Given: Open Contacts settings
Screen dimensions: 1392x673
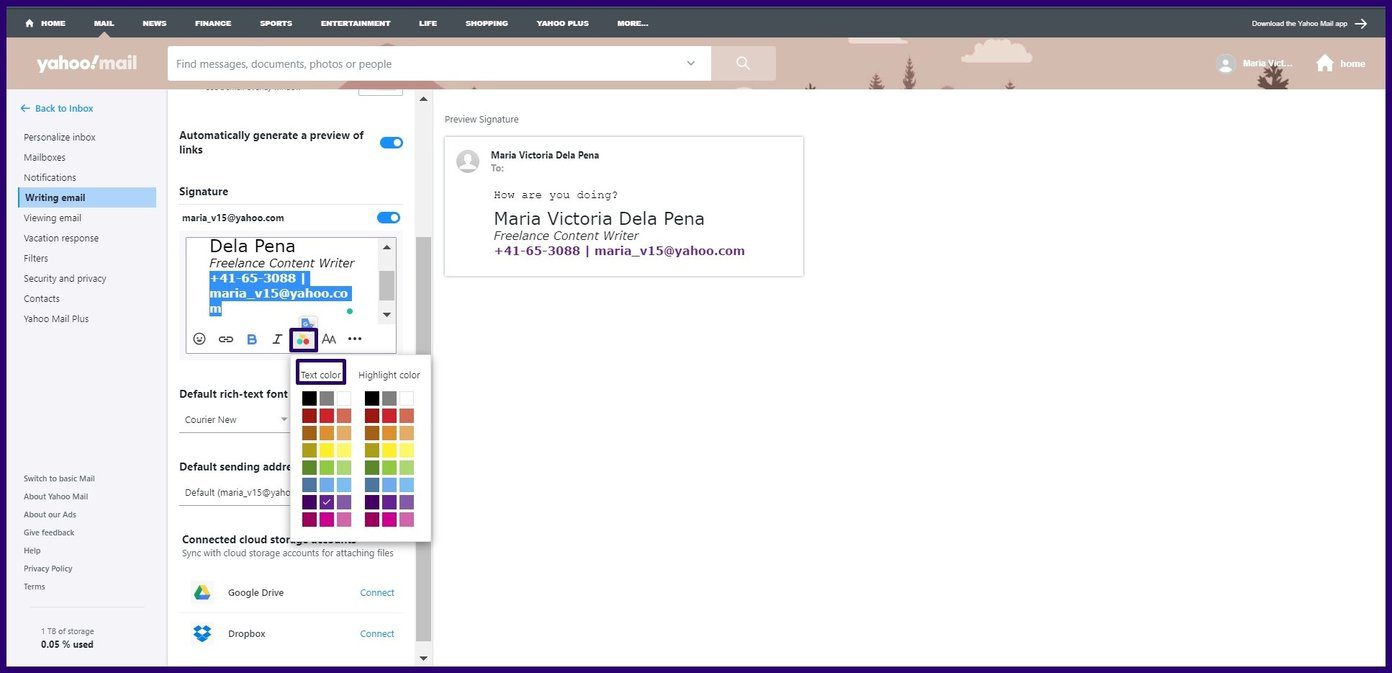Looking at the screenshot, I should tap(42, 298).
